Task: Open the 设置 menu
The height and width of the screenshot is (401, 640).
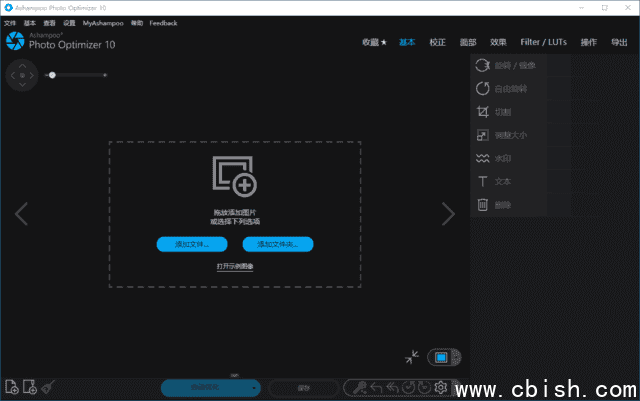Action: pyautogui.click(x=69, y=23)
